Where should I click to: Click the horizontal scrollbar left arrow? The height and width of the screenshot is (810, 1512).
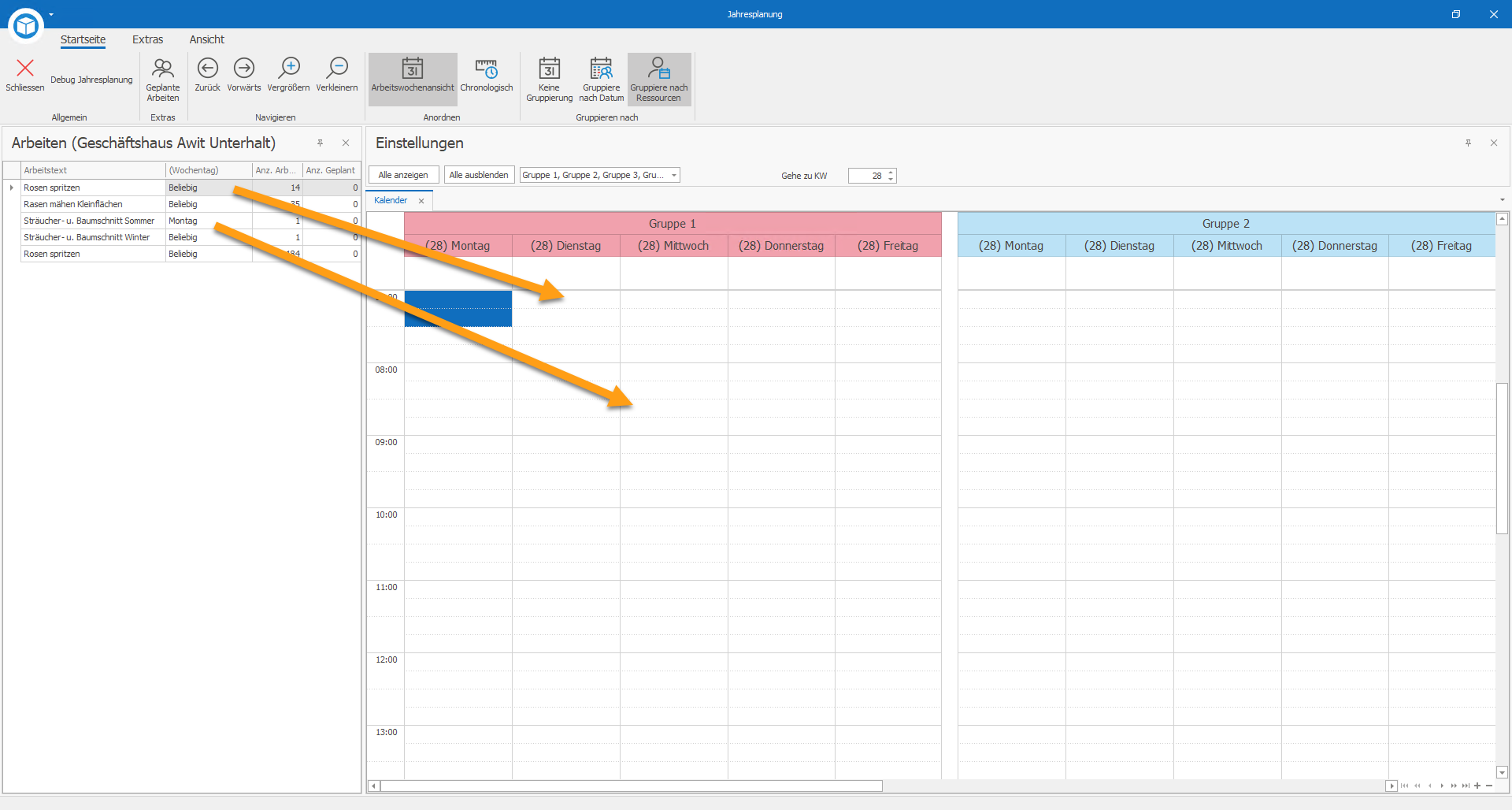tap(374, 786)
